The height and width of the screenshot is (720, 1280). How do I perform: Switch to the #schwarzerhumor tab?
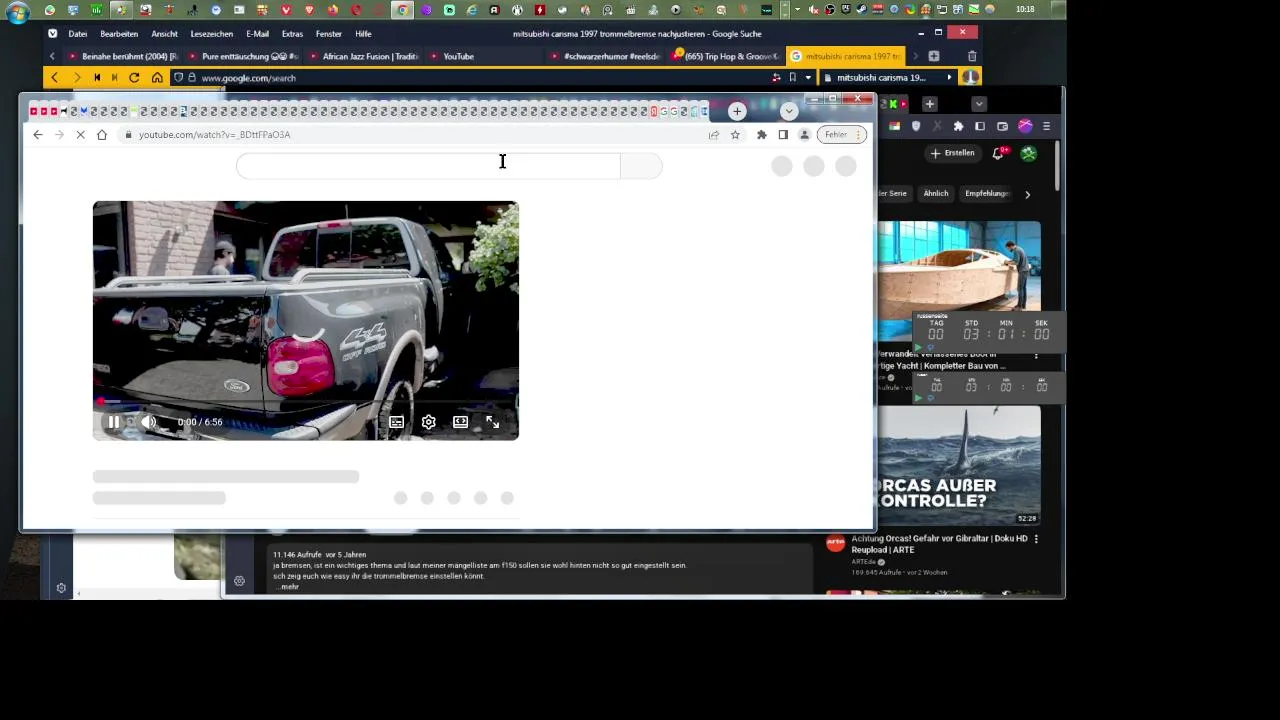click(604, 56)
